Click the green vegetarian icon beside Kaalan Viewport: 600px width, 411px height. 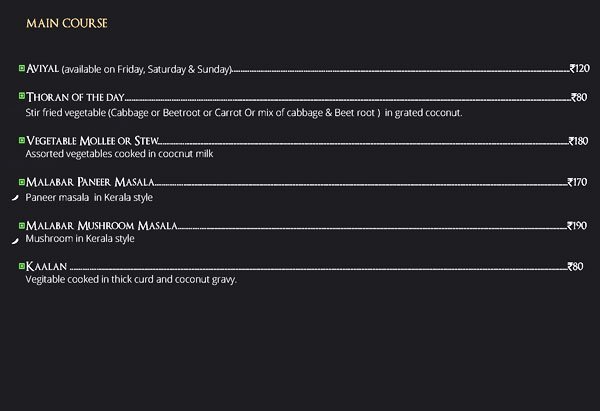[21, 266]
